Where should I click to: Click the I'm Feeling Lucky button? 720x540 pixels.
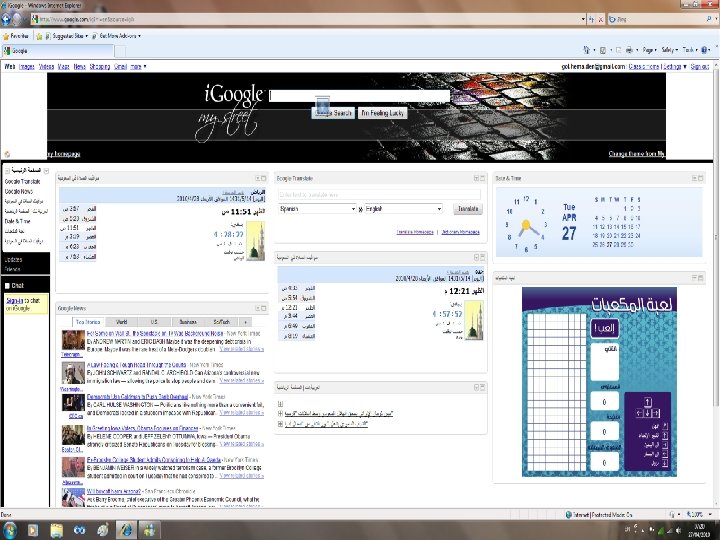point(382,113)
